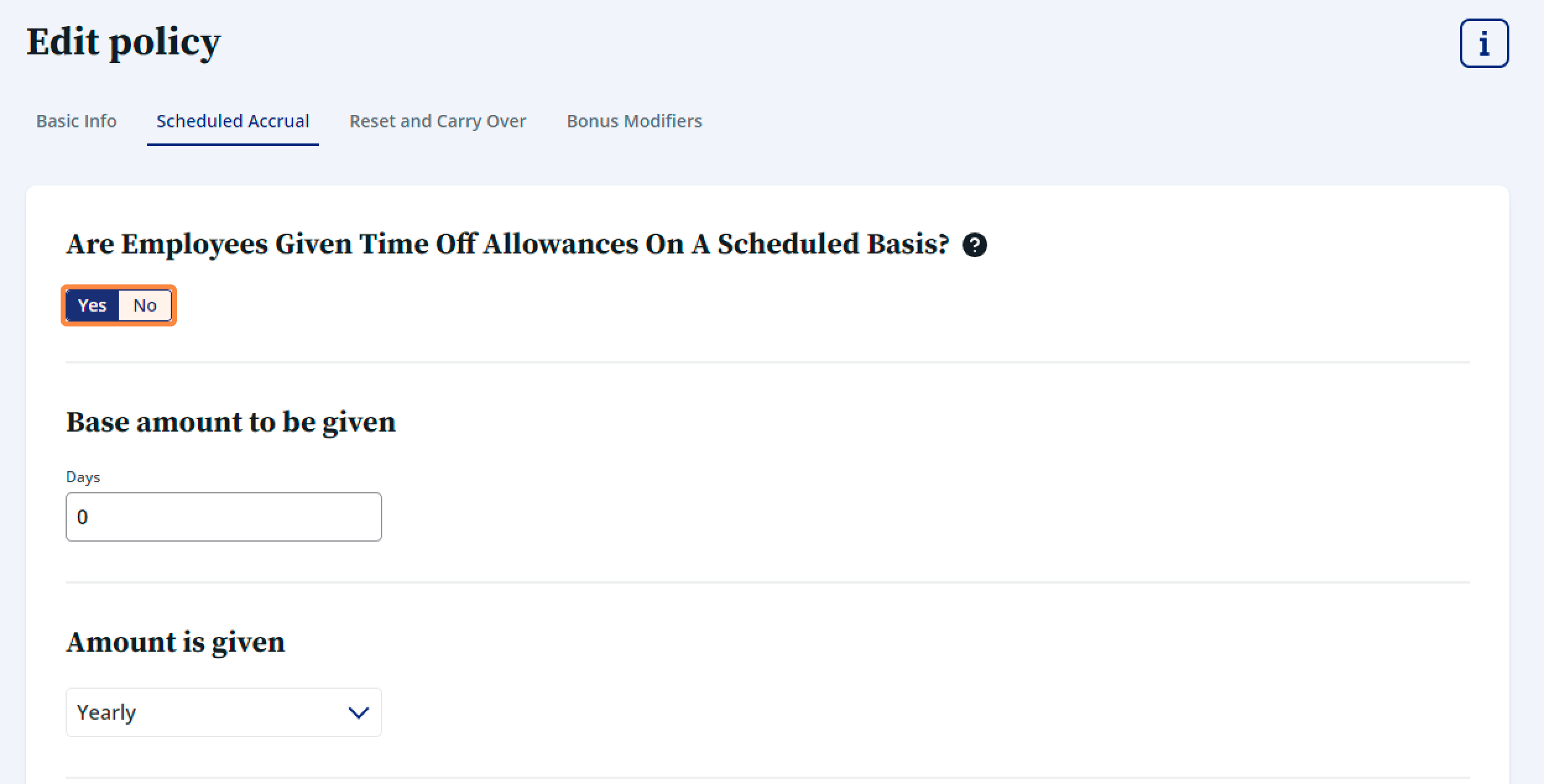Focus the Days amount input field
Screen dimensions: 1544x784
point(223,517)
